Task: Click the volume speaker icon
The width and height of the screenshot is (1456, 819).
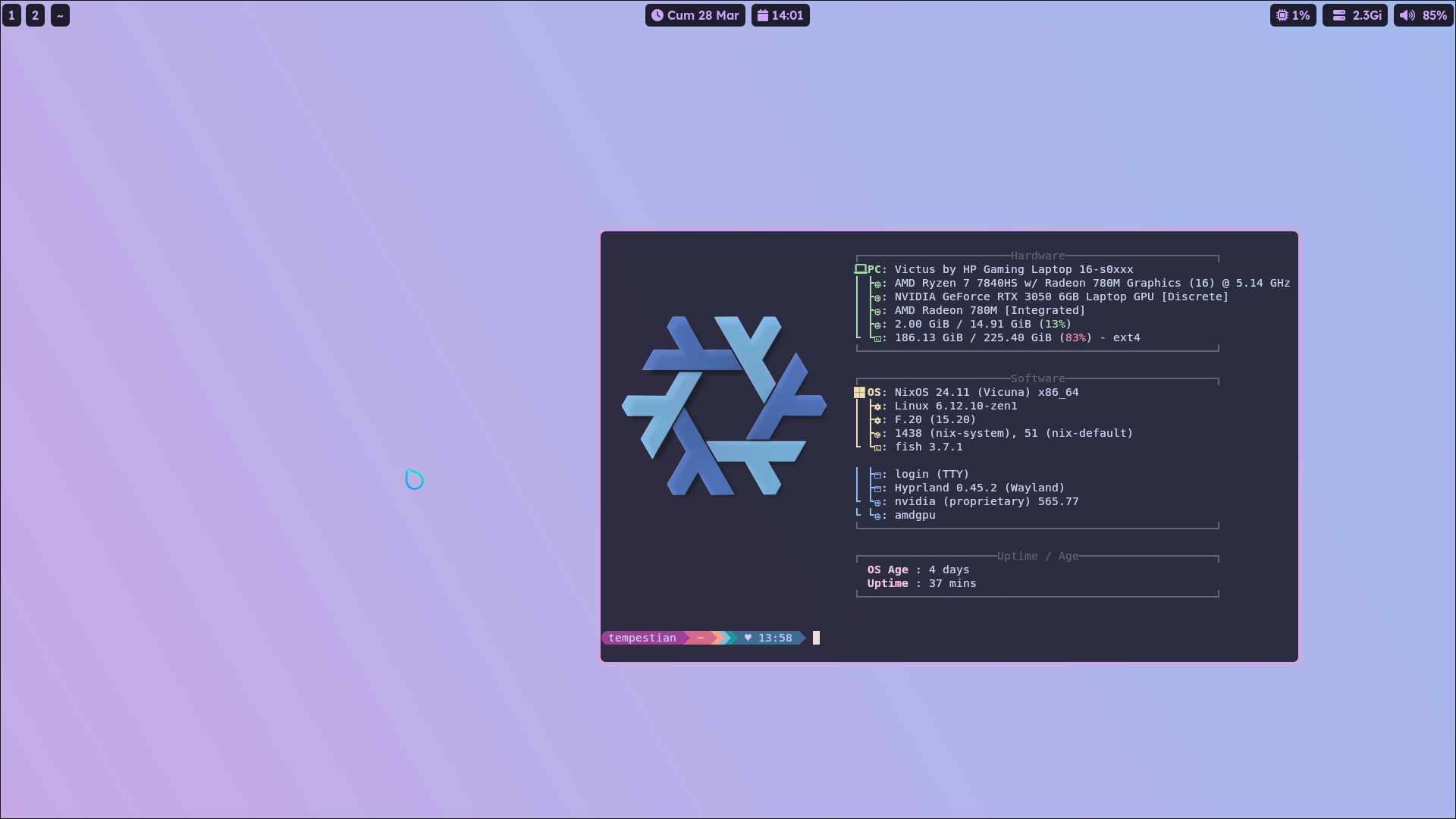Action: click(x=1407, y=15)
